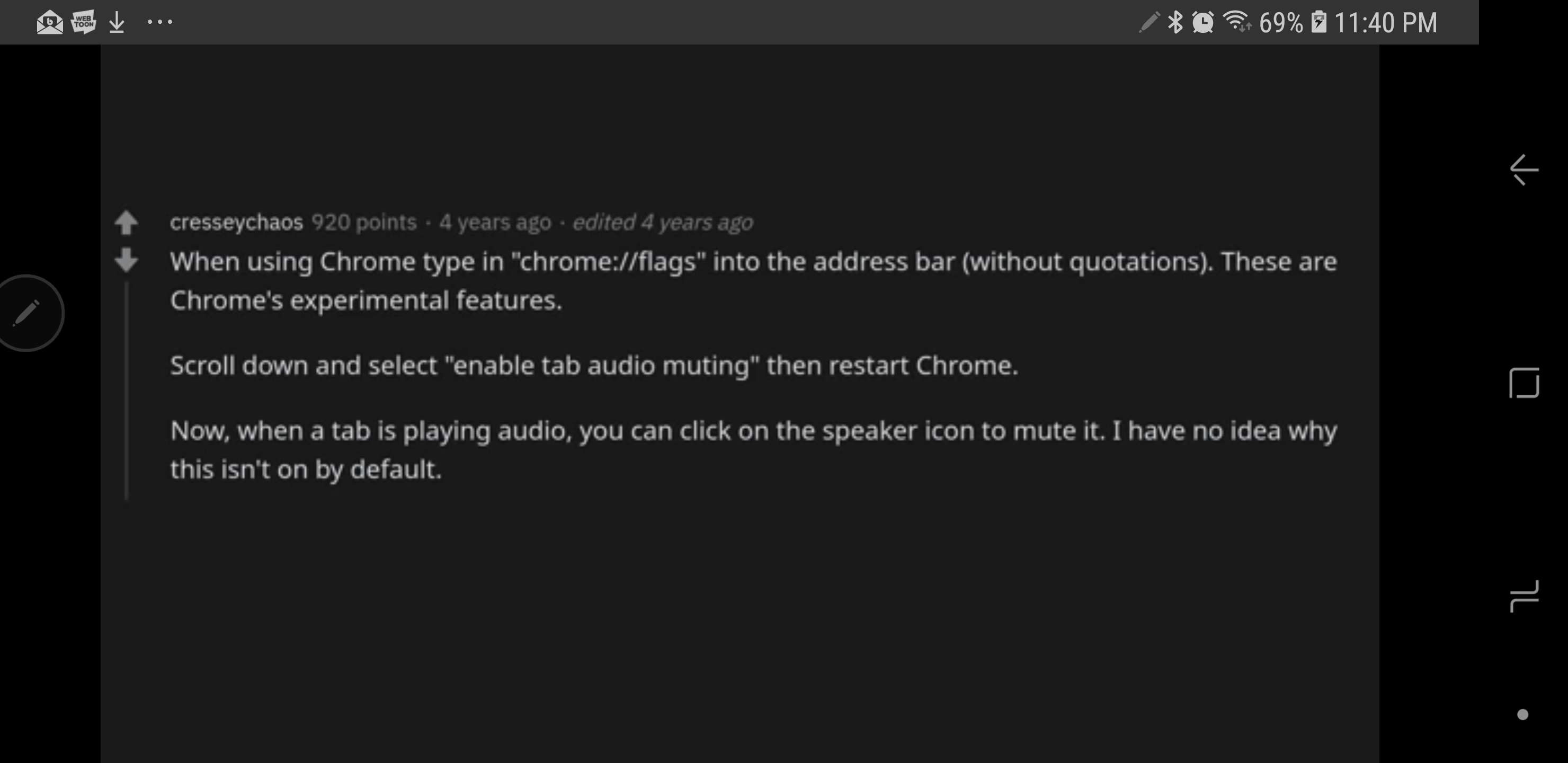Tap the 11:40 PM clock
Screen dimensions: 1568x763
[1385, 23]
